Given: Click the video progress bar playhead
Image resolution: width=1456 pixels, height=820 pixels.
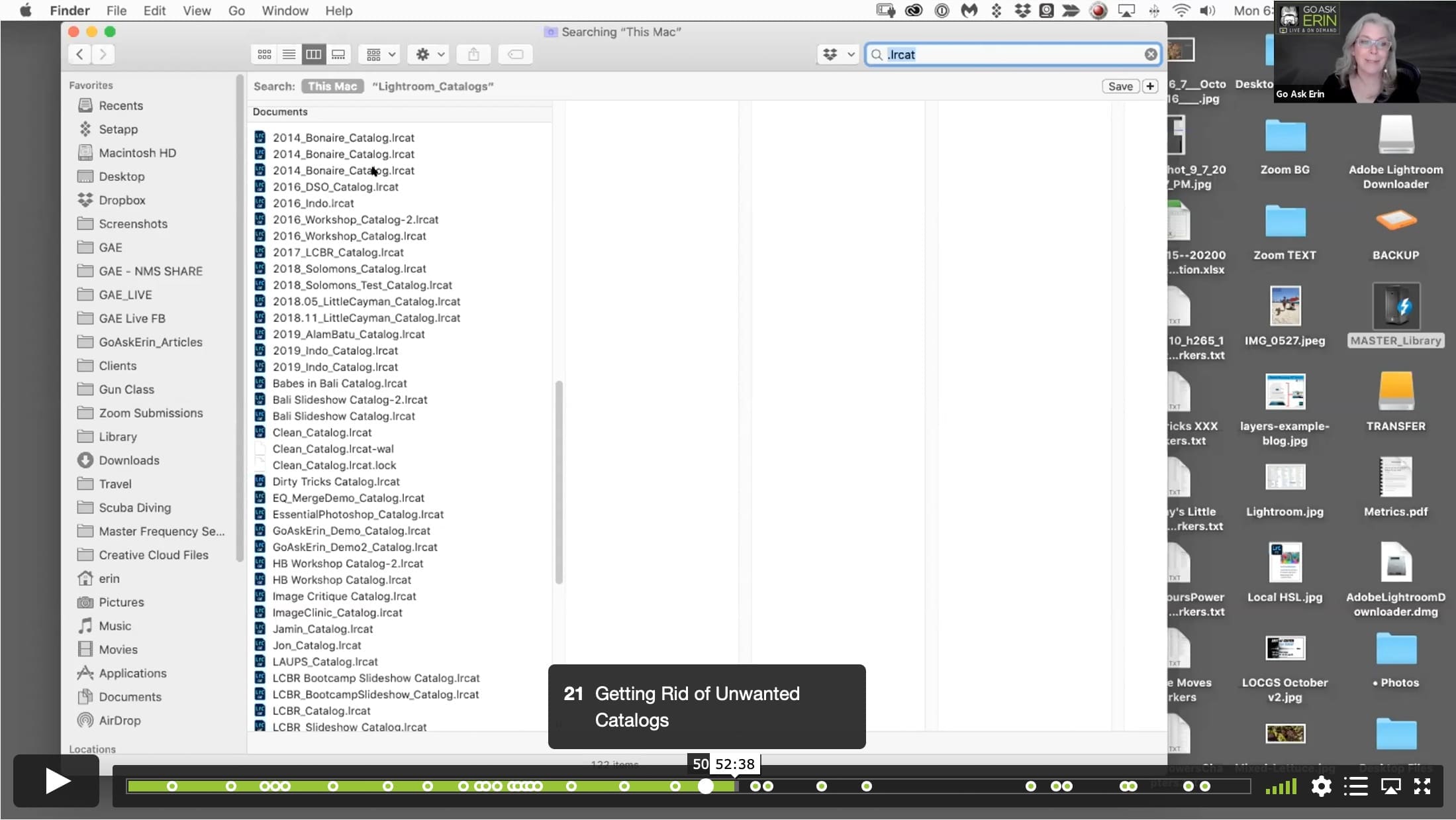Looking at the screenshot, I should click(x=706, y=786).
